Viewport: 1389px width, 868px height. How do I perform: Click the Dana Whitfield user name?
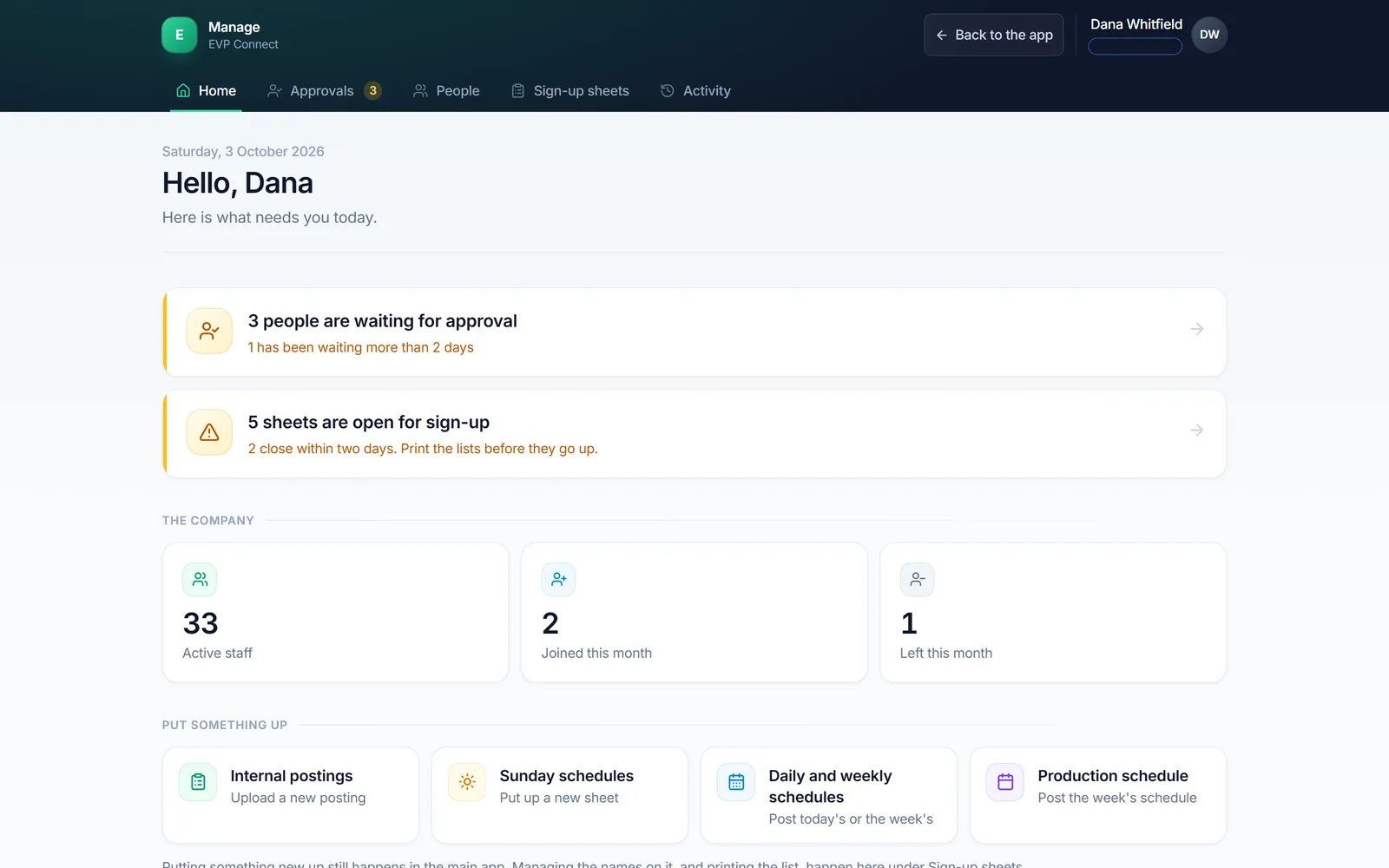click(1136, 24)
